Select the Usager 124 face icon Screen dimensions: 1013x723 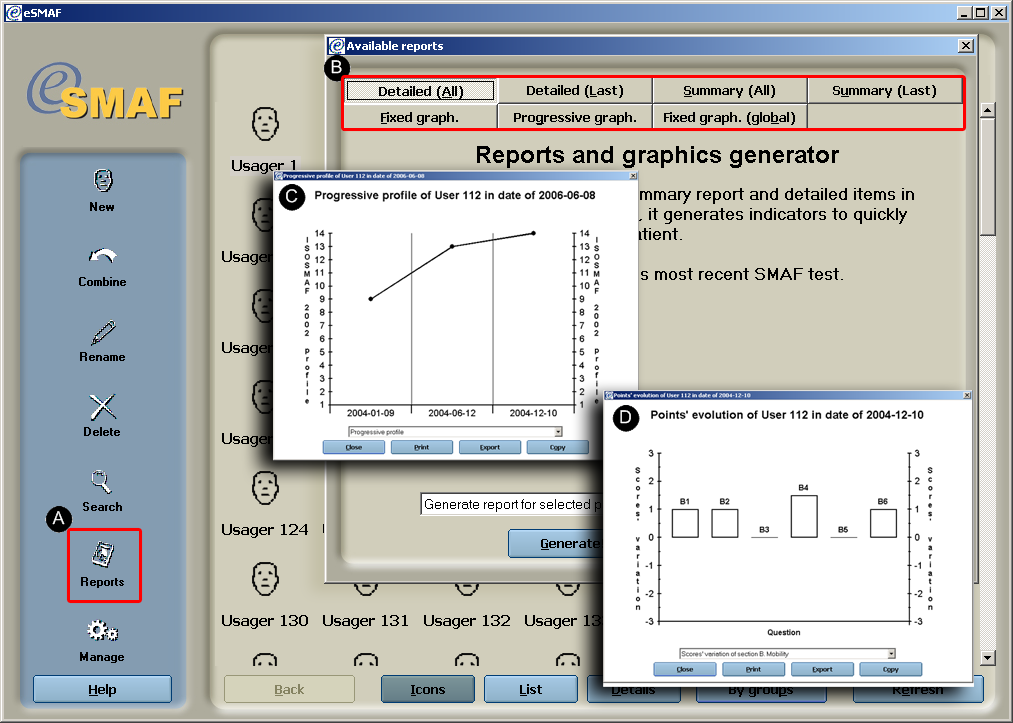point(265,488)
